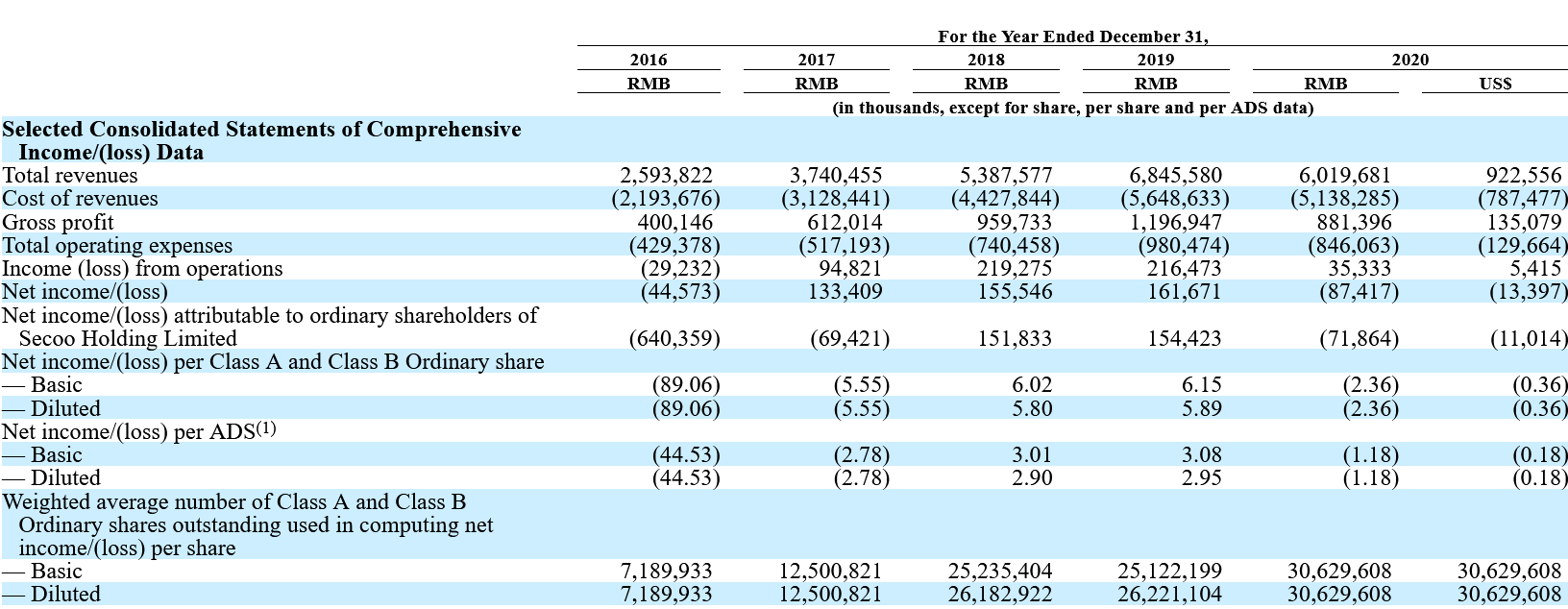Screen dimensions: 1568x609
Task: Select US$ total revenues value 922,556
Action: tap(1524, 175)
